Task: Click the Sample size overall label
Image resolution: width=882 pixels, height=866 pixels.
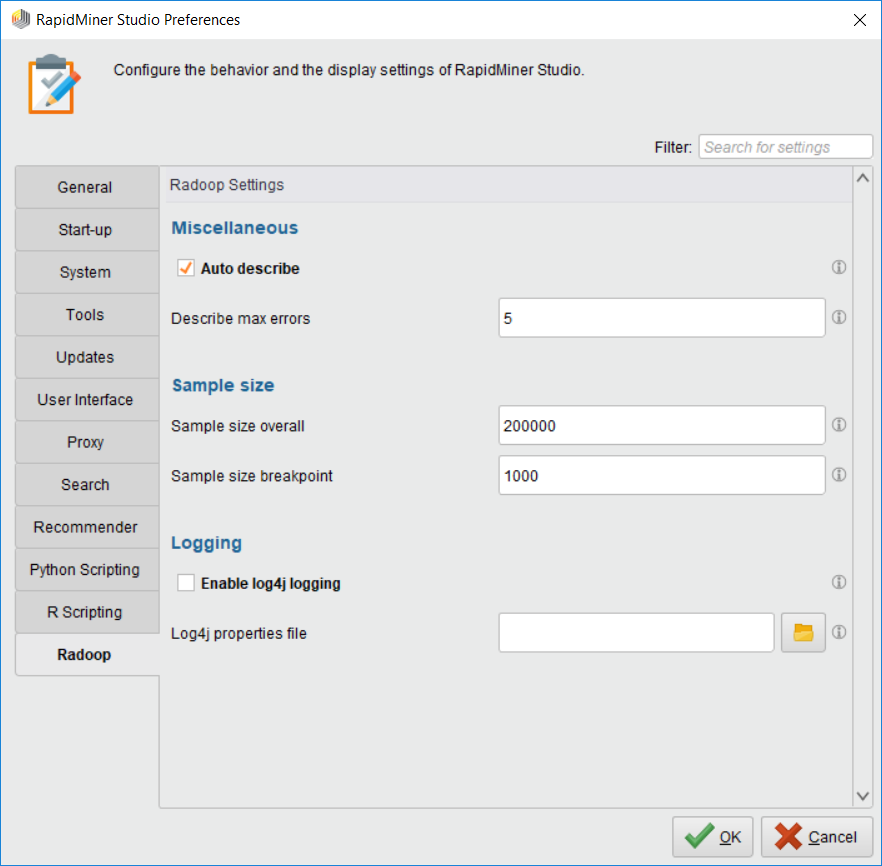Action: [x=237, y=426]
